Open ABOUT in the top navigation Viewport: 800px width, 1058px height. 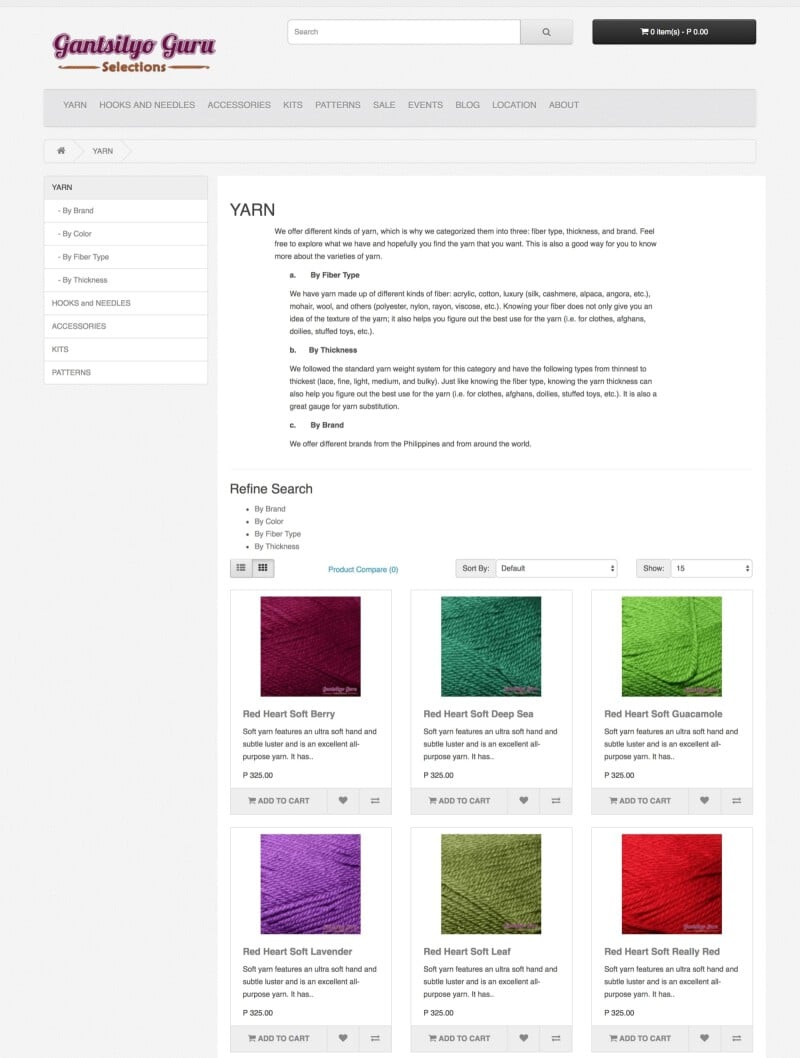tap(564, 105)
